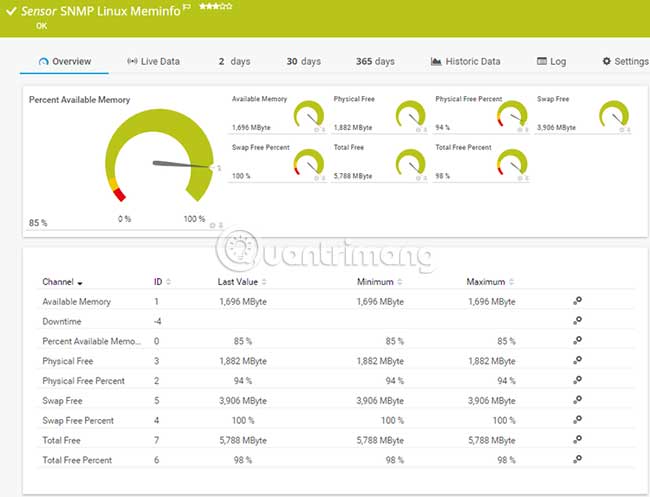Sort the table by the Channel column
The width and height of the screenshot is (650, 497).
pos(62,282)
